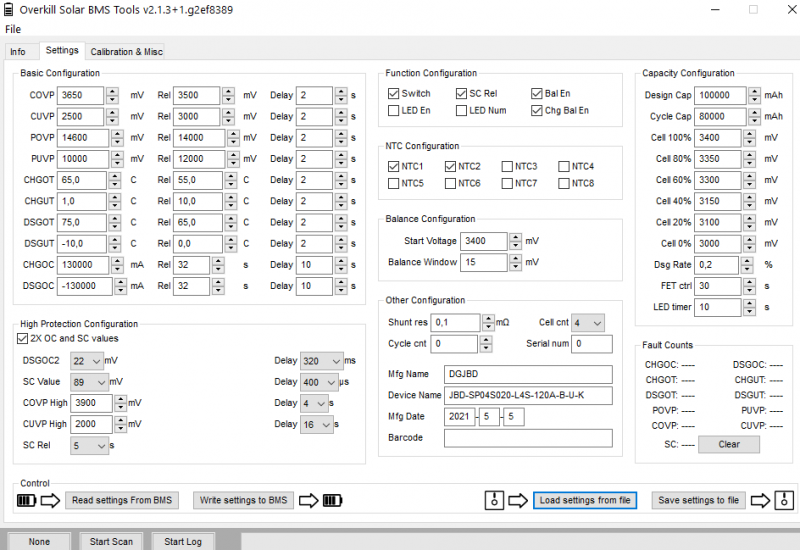This screenshot has width=800, height=550.
Task: Toggle the 2X OC and SC values checkbox
Action: tap(23, 338)
